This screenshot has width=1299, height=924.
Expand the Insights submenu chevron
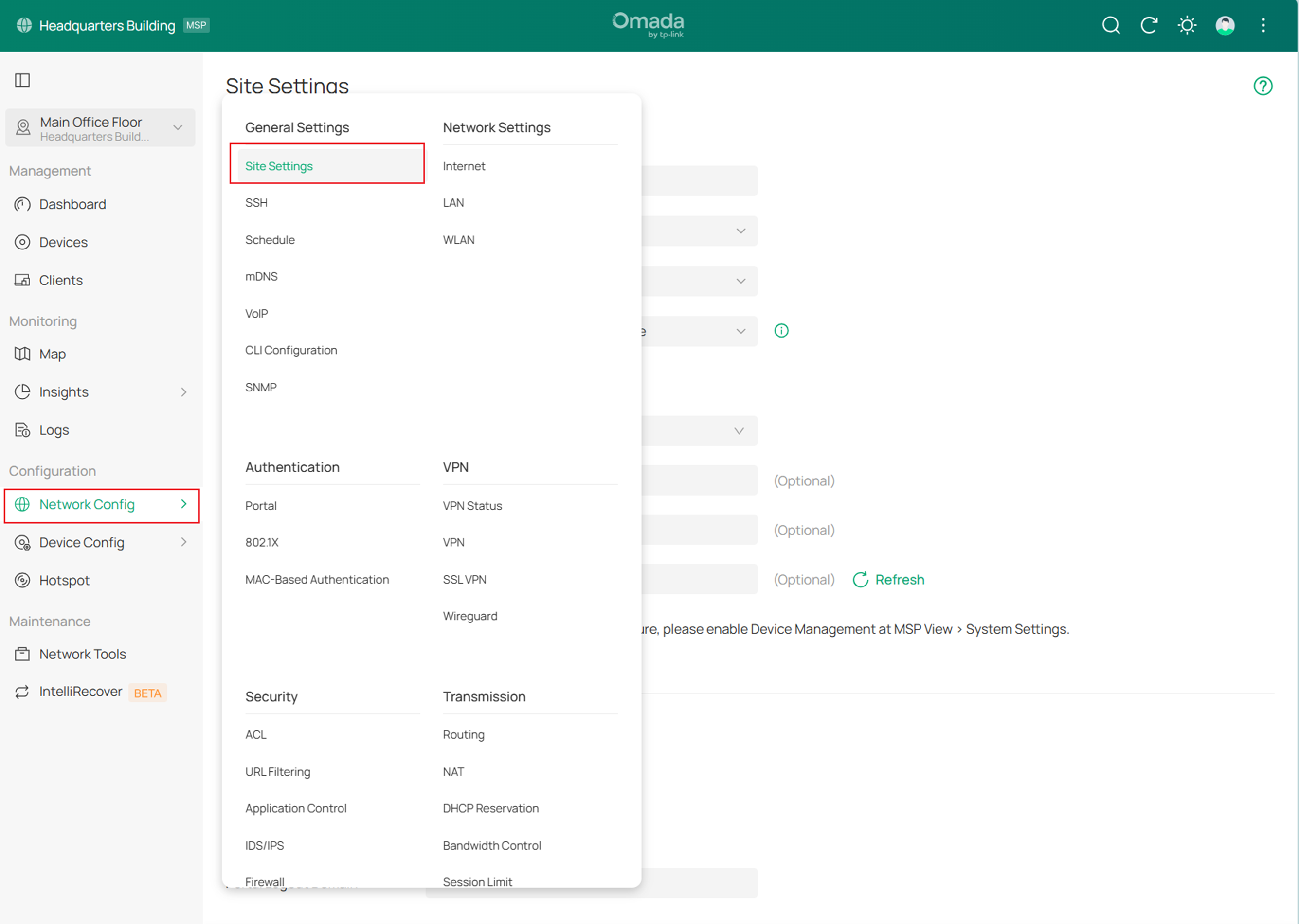183,392
